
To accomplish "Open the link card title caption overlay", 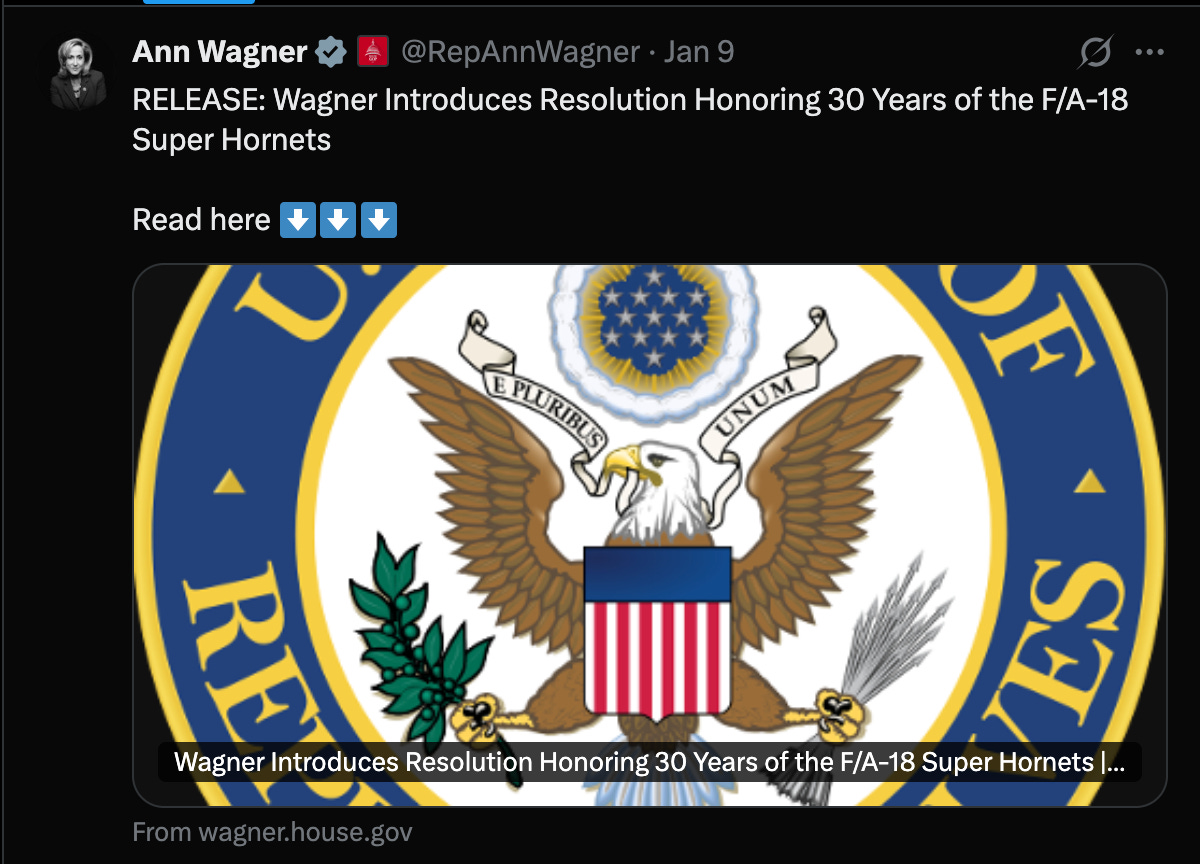I will pyautogui.click(x=649, y=763).
